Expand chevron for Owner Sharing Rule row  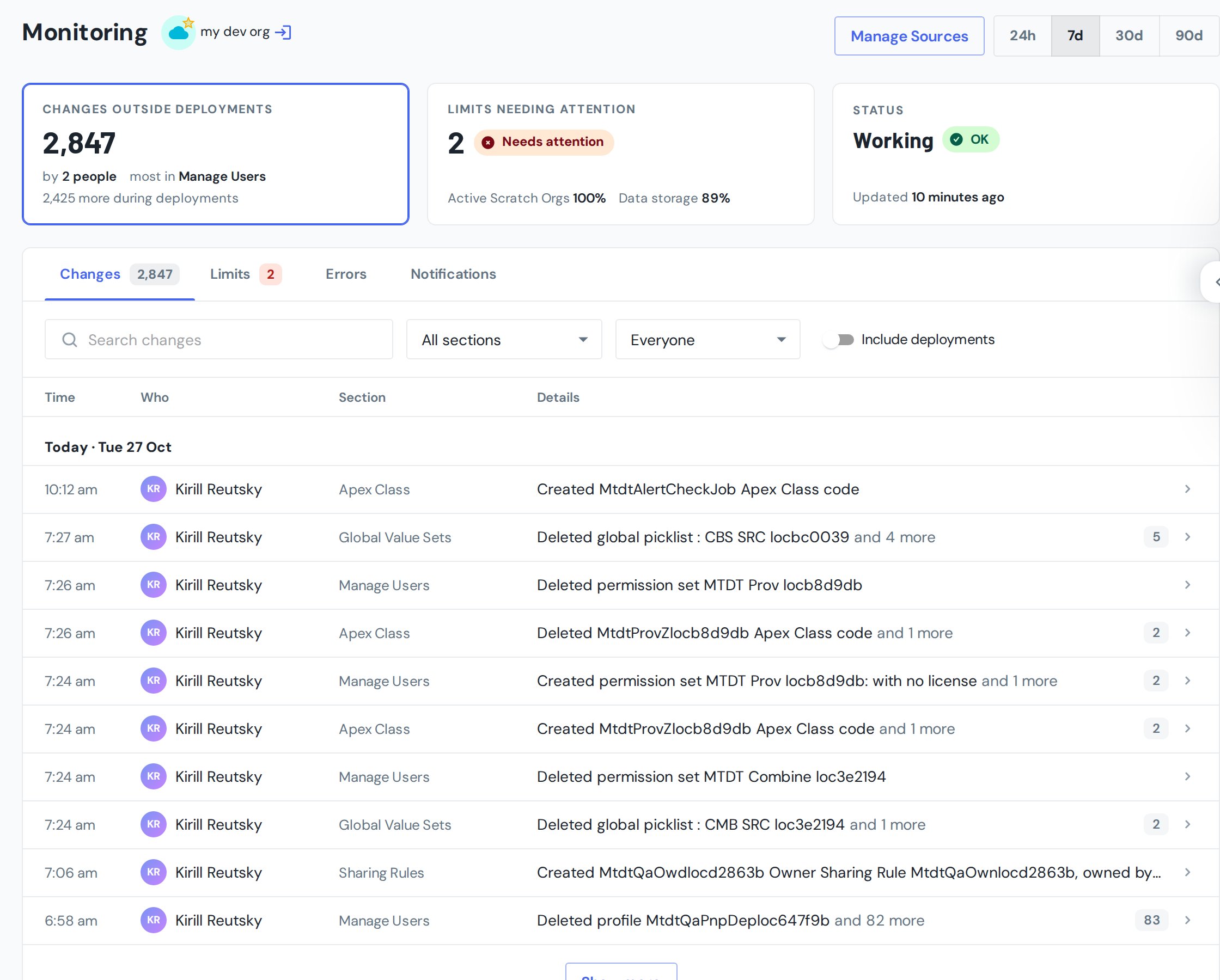click(x=1188, y=873)
